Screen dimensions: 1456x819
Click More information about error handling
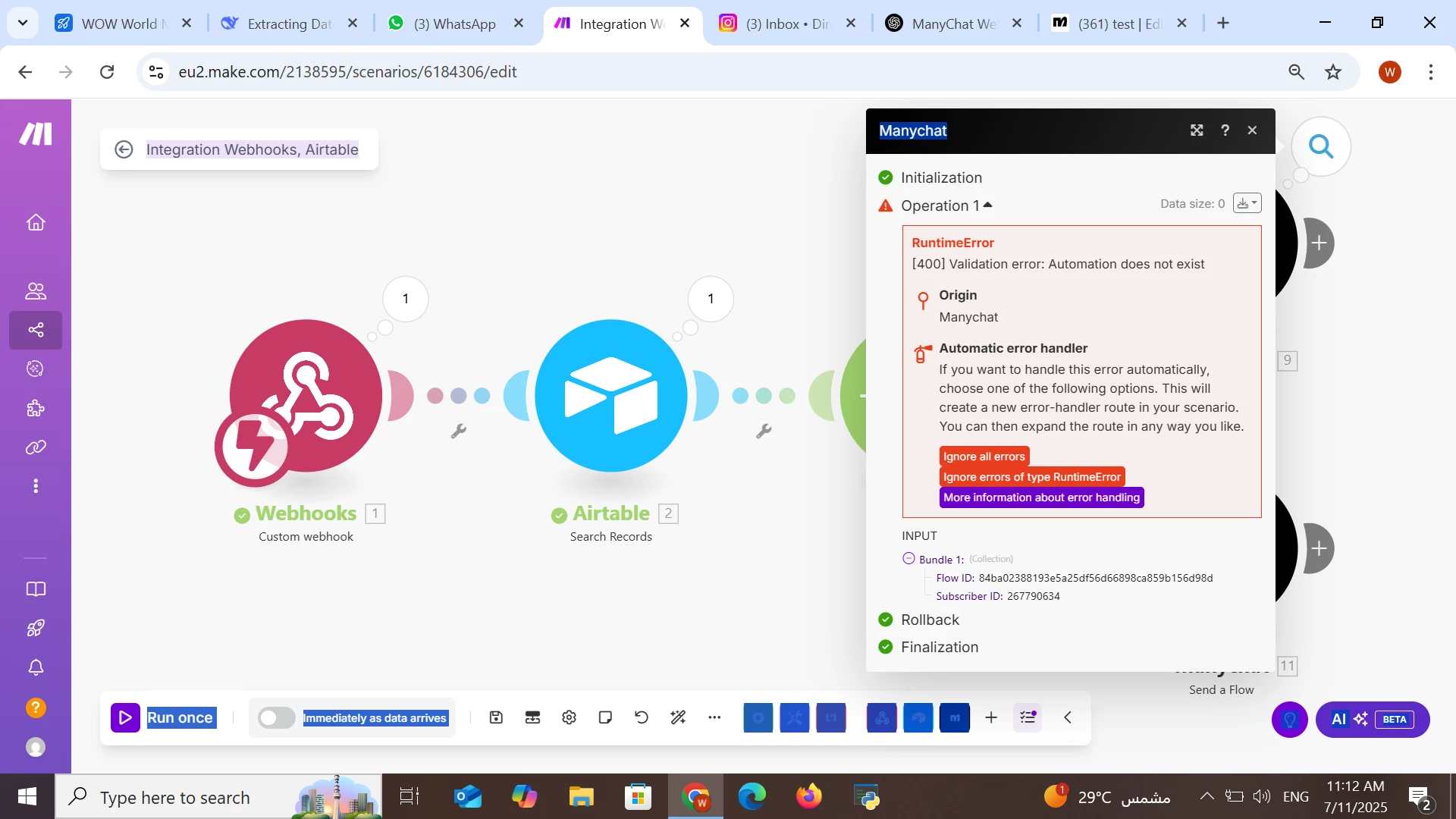pyautogui.click(x=1041, y=497)
